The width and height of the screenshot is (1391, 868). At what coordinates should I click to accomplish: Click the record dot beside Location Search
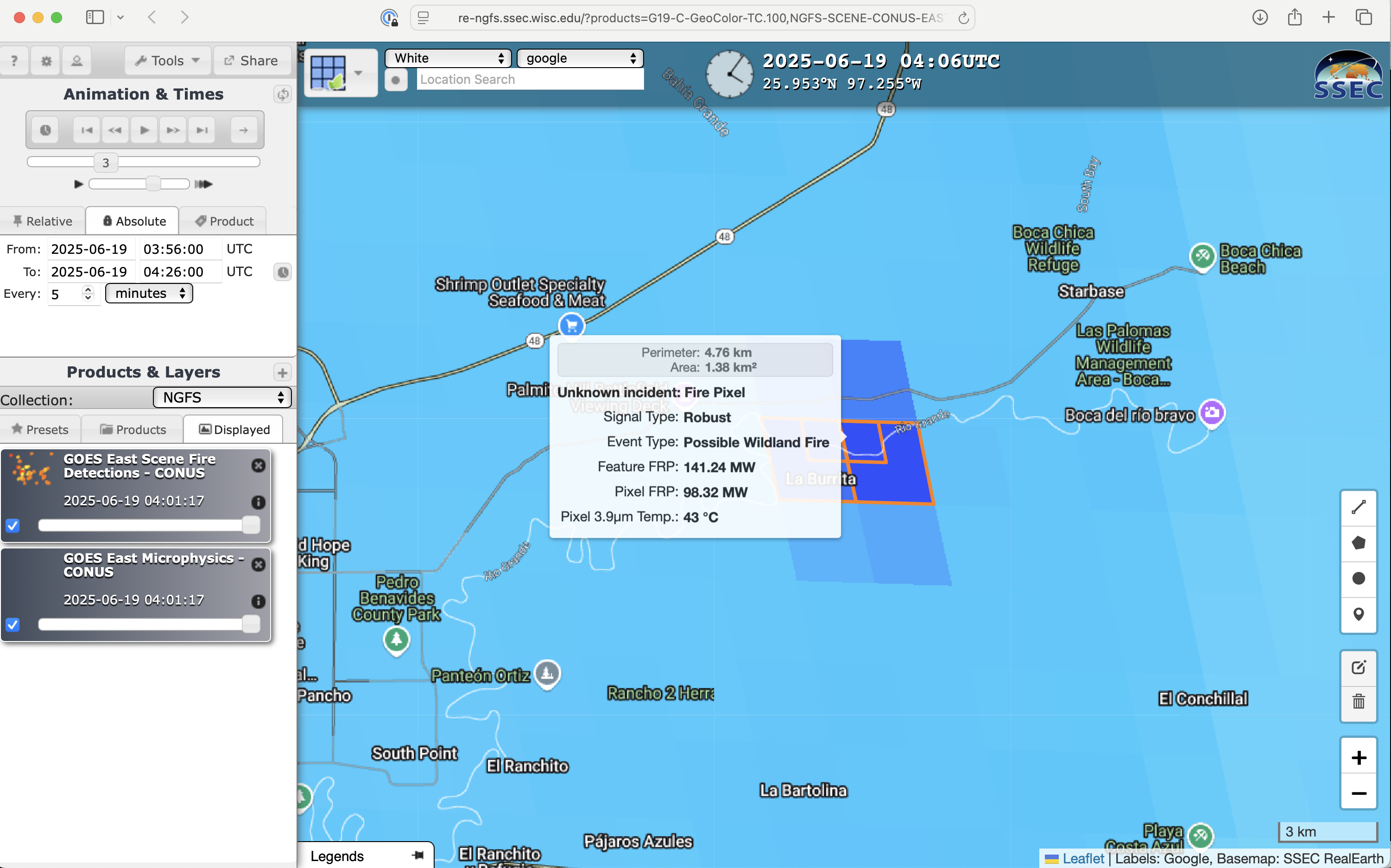(396, 80)
